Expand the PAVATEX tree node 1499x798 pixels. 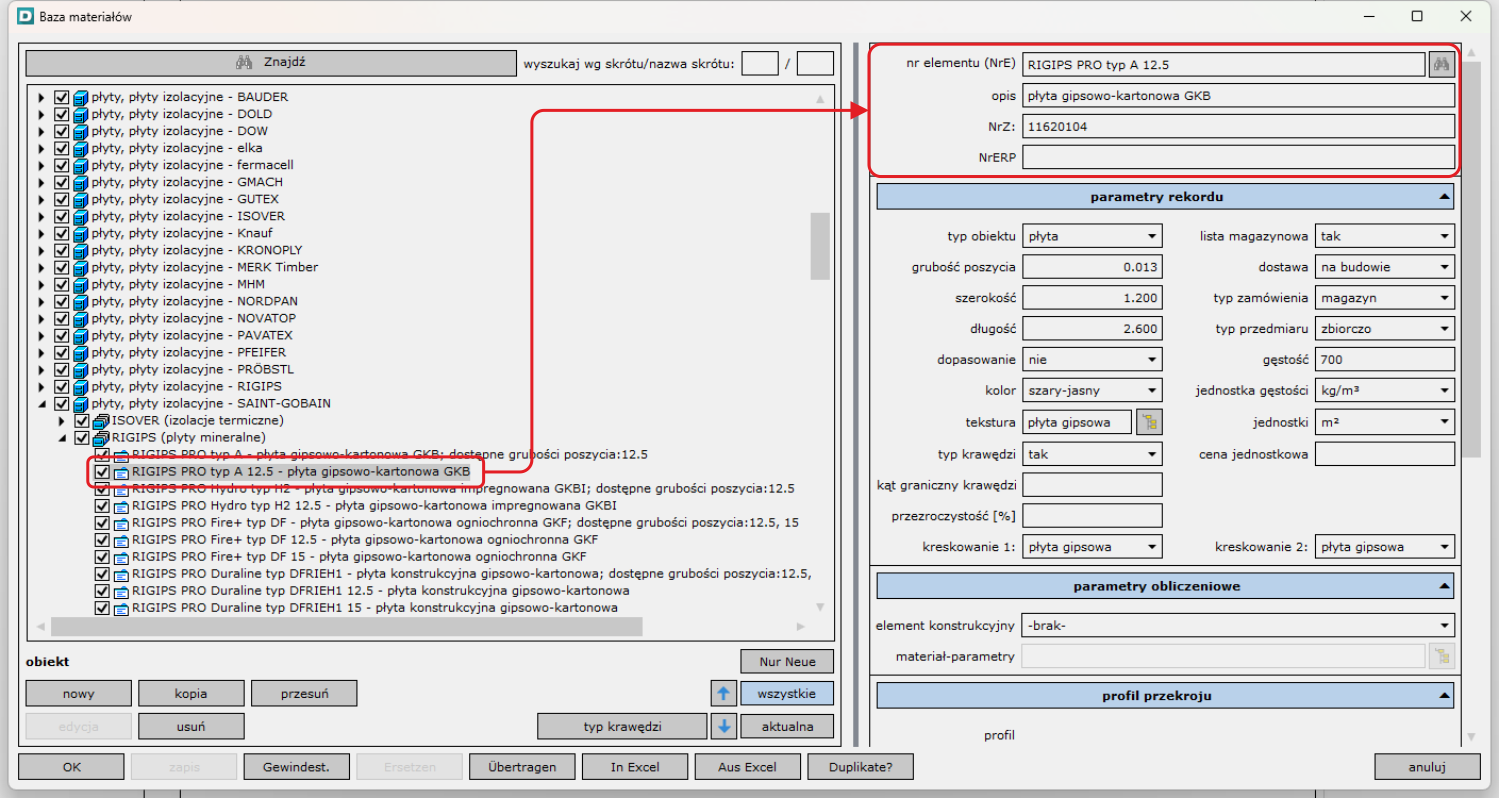(41, 336)
